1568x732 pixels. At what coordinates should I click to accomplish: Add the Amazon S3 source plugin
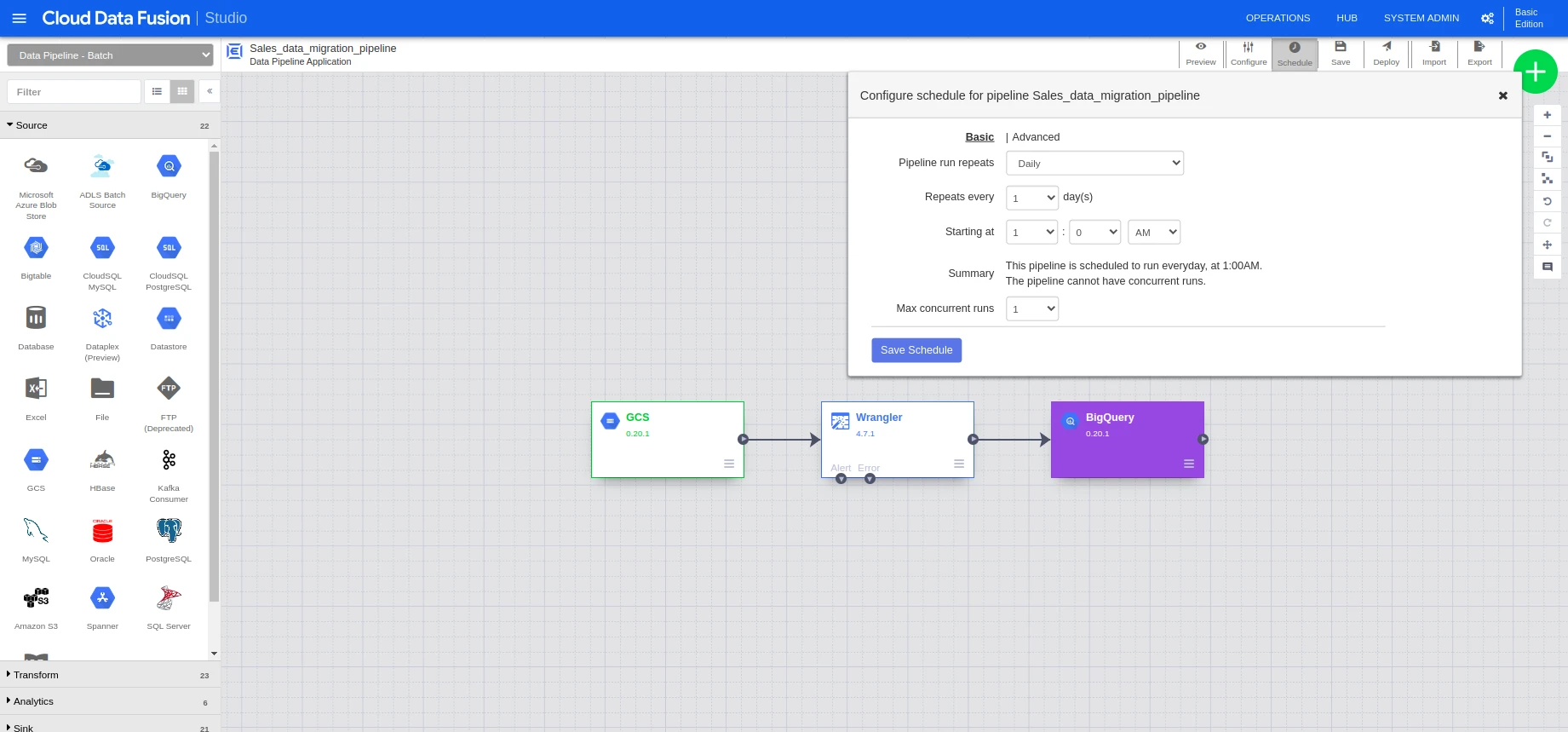point(36,608)
